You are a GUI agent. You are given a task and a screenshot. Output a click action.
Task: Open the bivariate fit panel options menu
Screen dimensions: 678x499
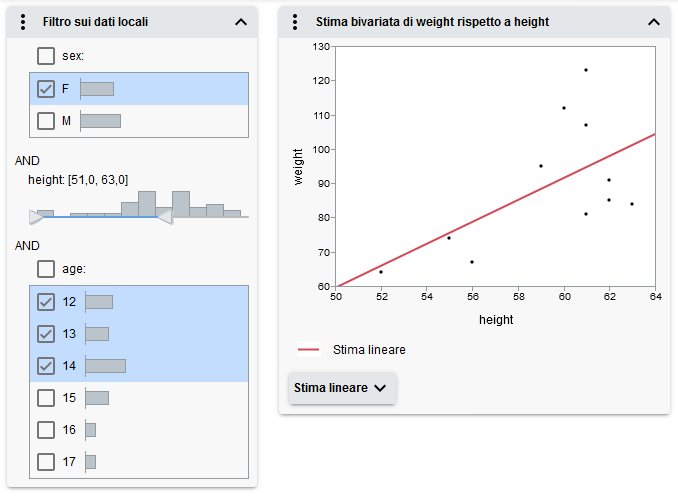(x=296, y=21)
